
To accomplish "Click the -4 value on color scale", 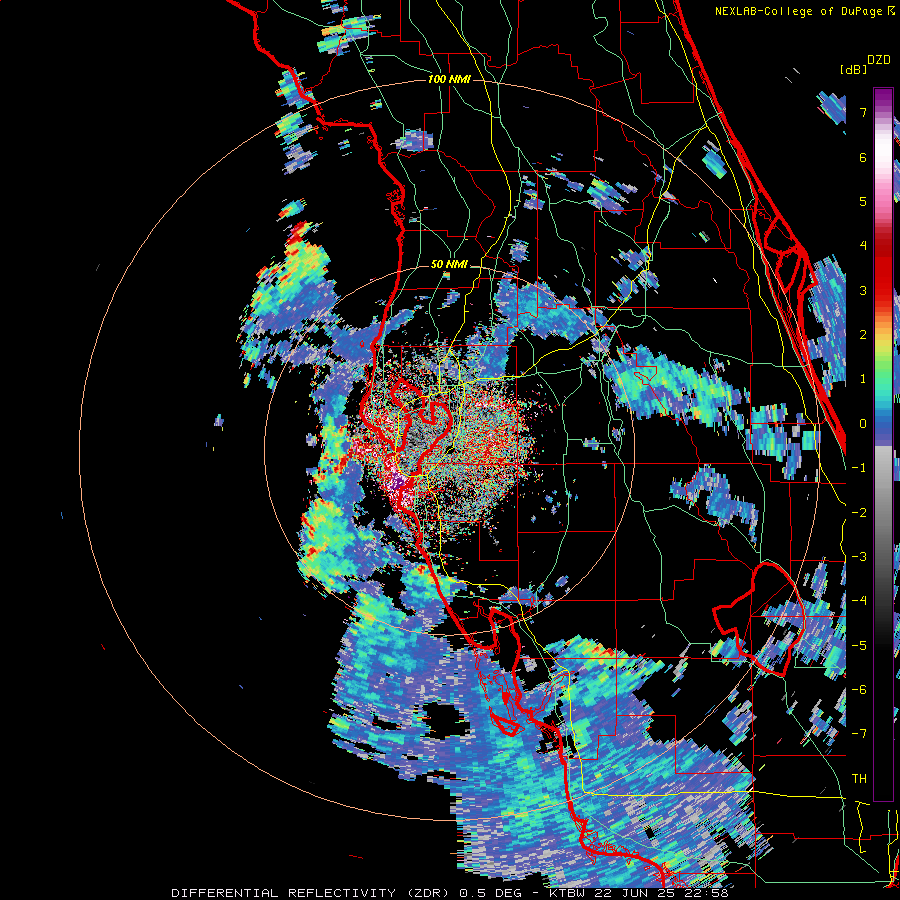I will point(859,601).
